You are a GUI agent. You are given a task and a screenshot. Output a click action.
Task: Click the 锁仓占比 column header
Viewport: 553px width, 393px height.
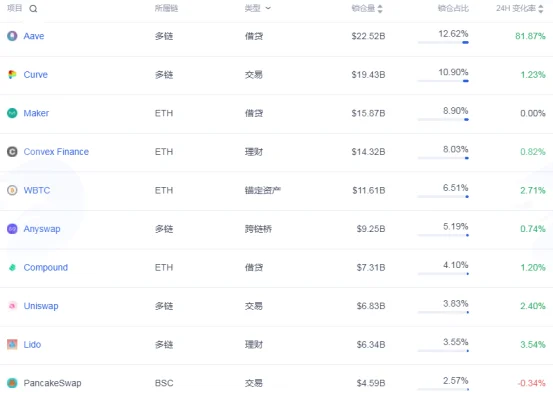coord(453,8)
